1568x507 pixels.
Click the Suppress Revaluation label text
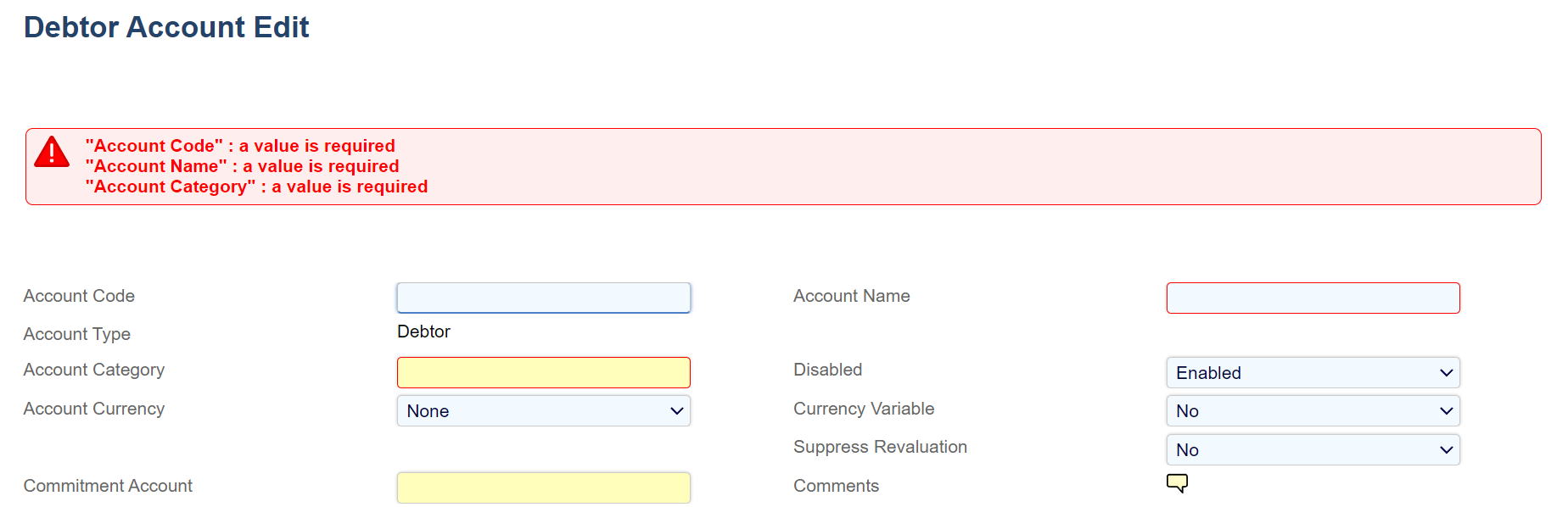[880, 447]
